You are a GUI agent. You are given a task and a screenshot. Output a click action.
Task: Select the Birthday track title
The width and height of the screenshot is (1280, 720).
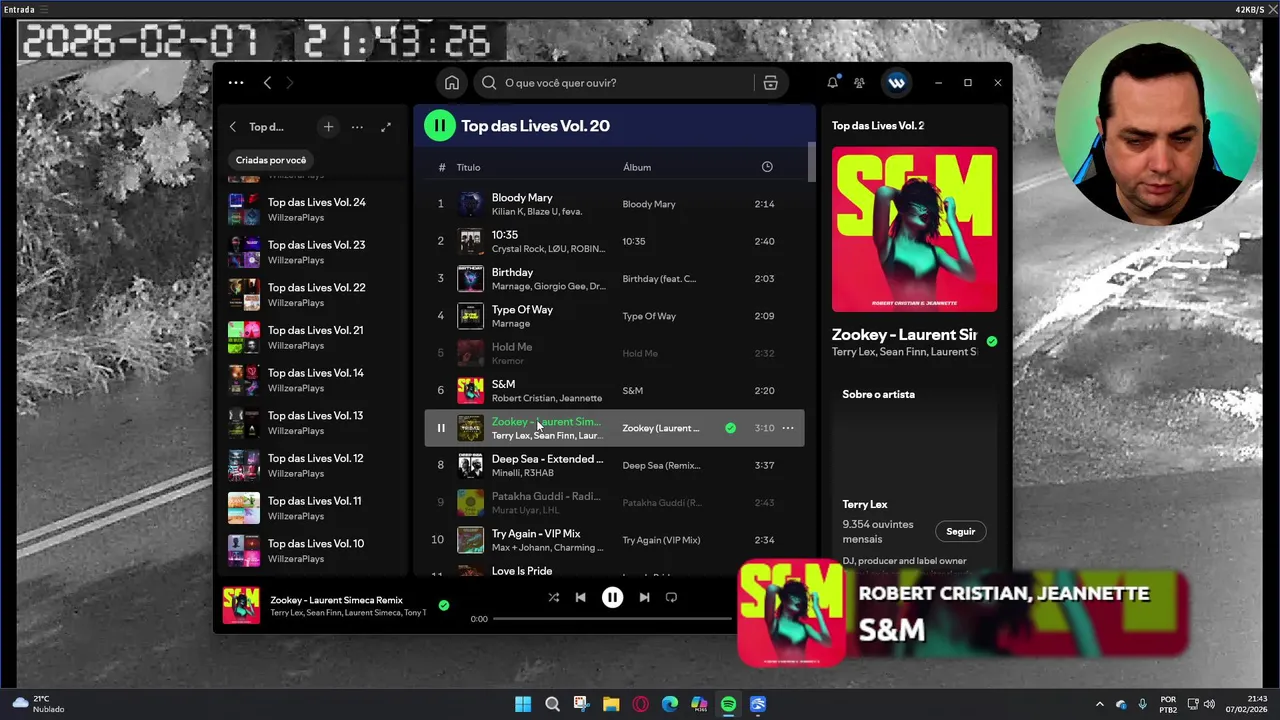(x=512, y=272)
